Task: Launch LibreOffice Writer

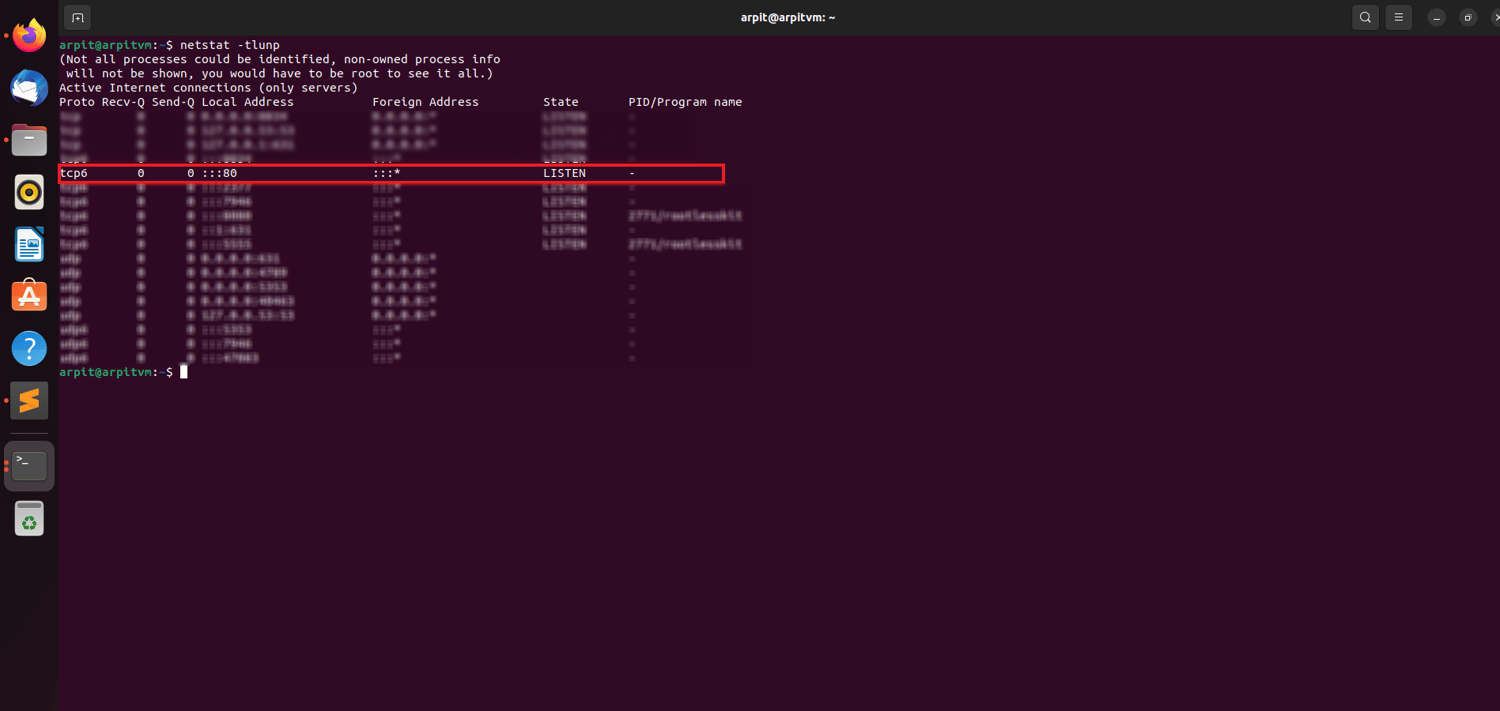Action: [29, 244]
